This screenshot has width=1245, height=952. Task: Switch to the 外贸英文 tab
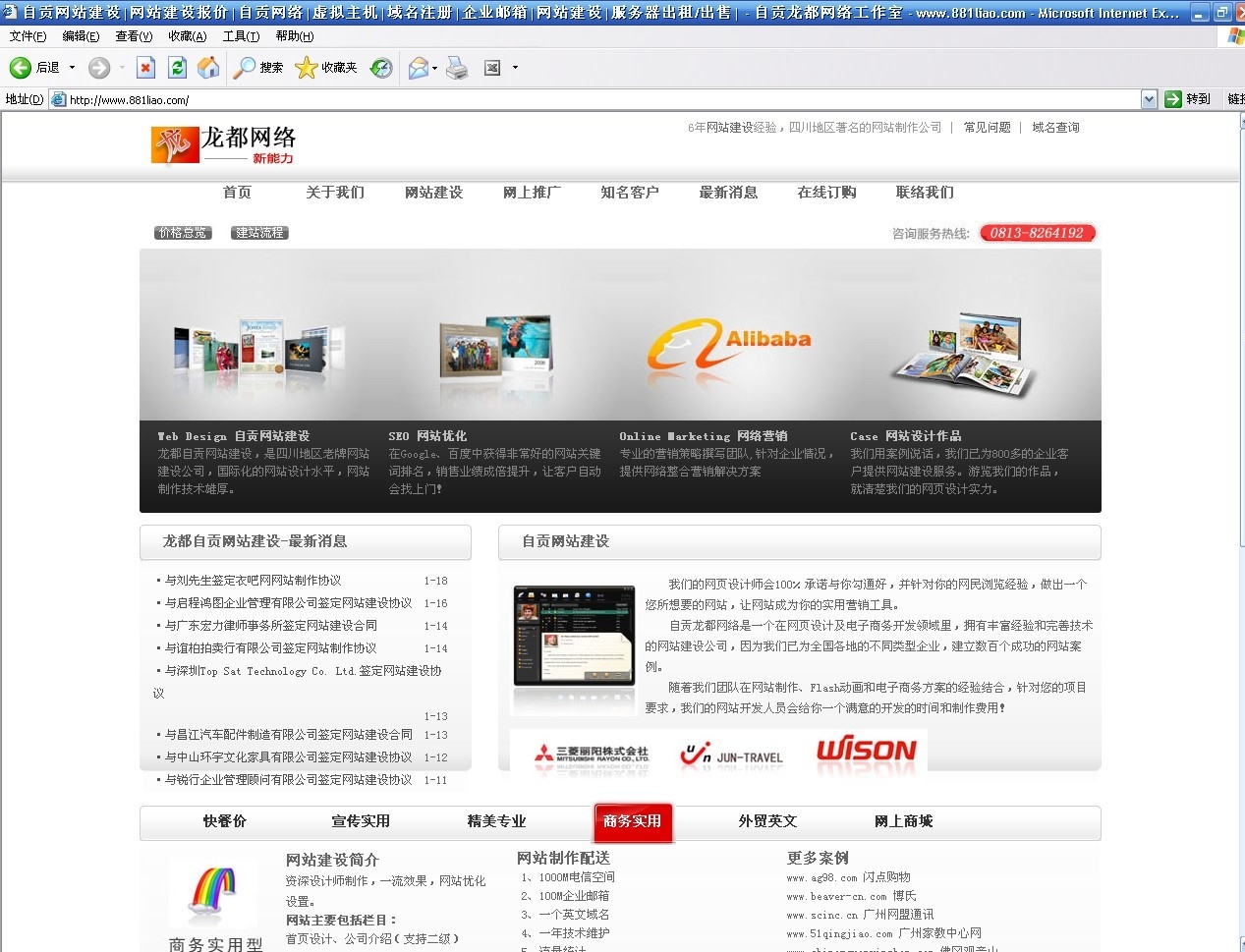(767, 821)
